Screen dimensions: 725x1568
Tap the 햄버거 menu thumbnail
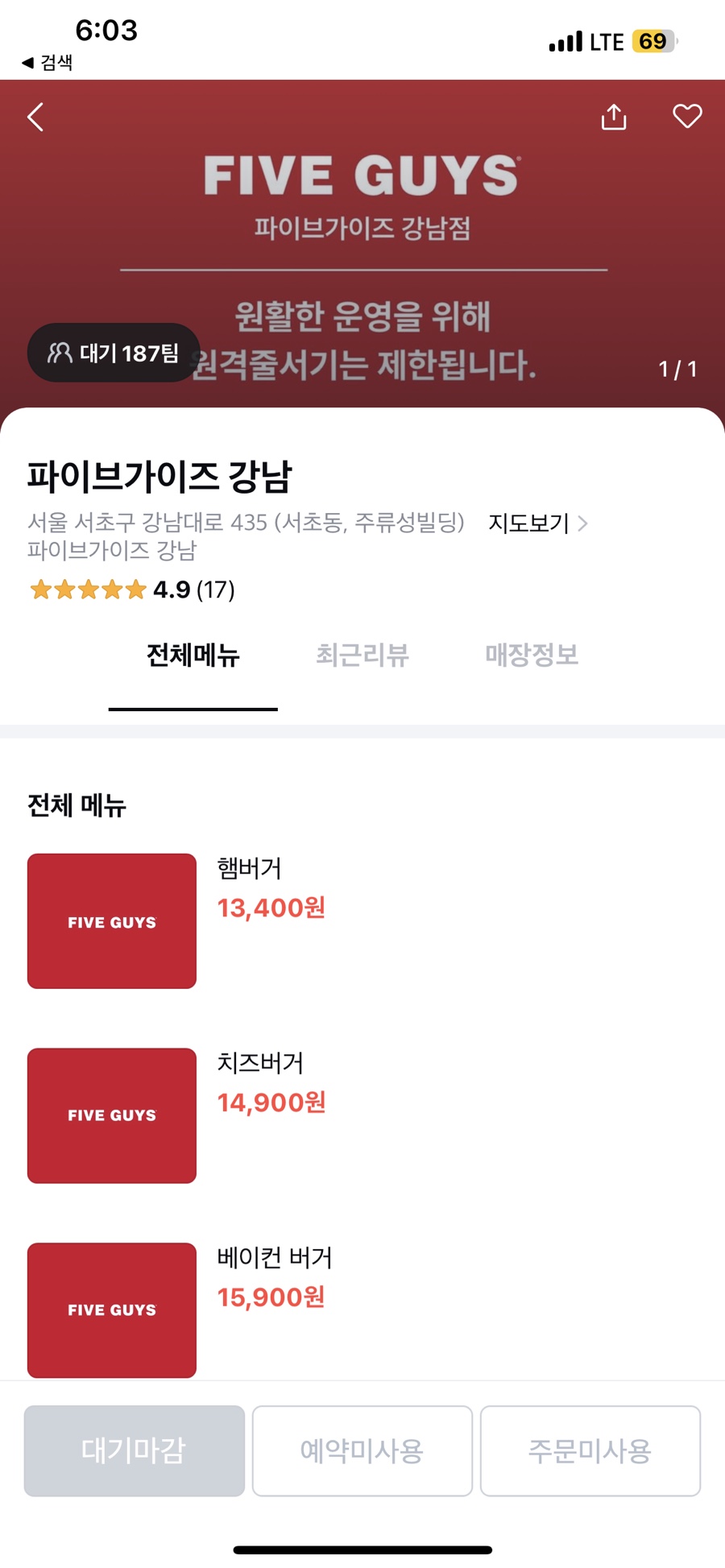pos(112,921)
